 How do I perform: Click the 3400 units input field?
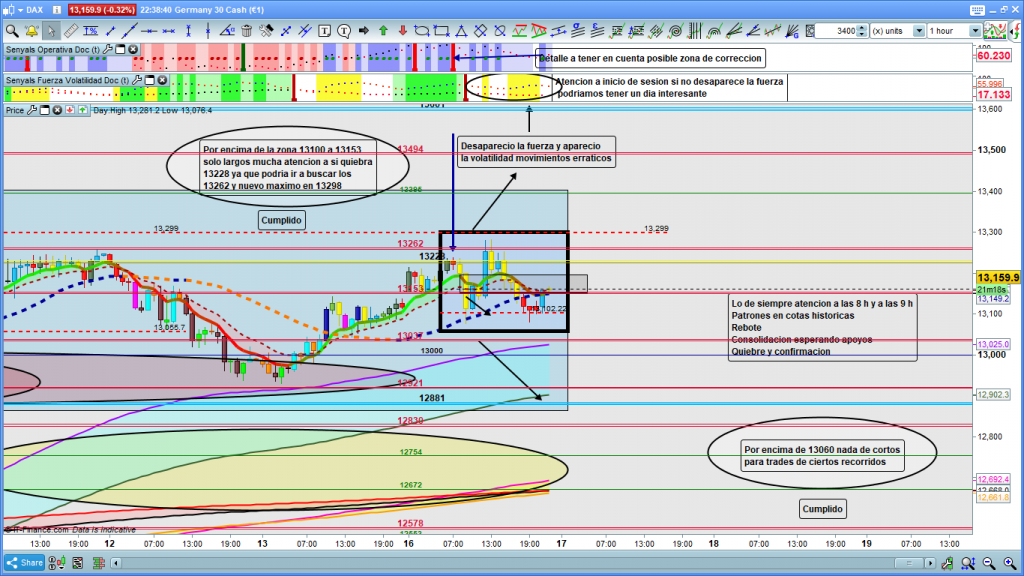coord(838,31)
